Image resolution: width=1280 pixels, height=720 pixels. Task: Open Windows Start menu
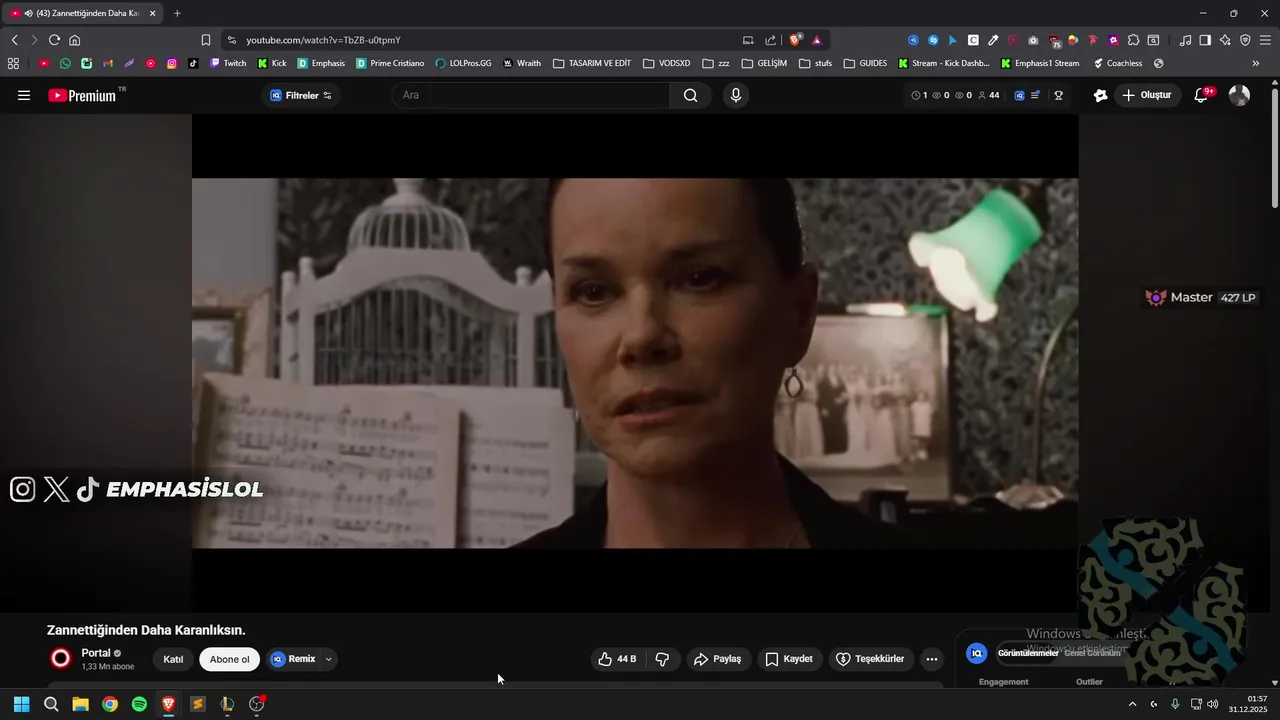click(21, 704)
